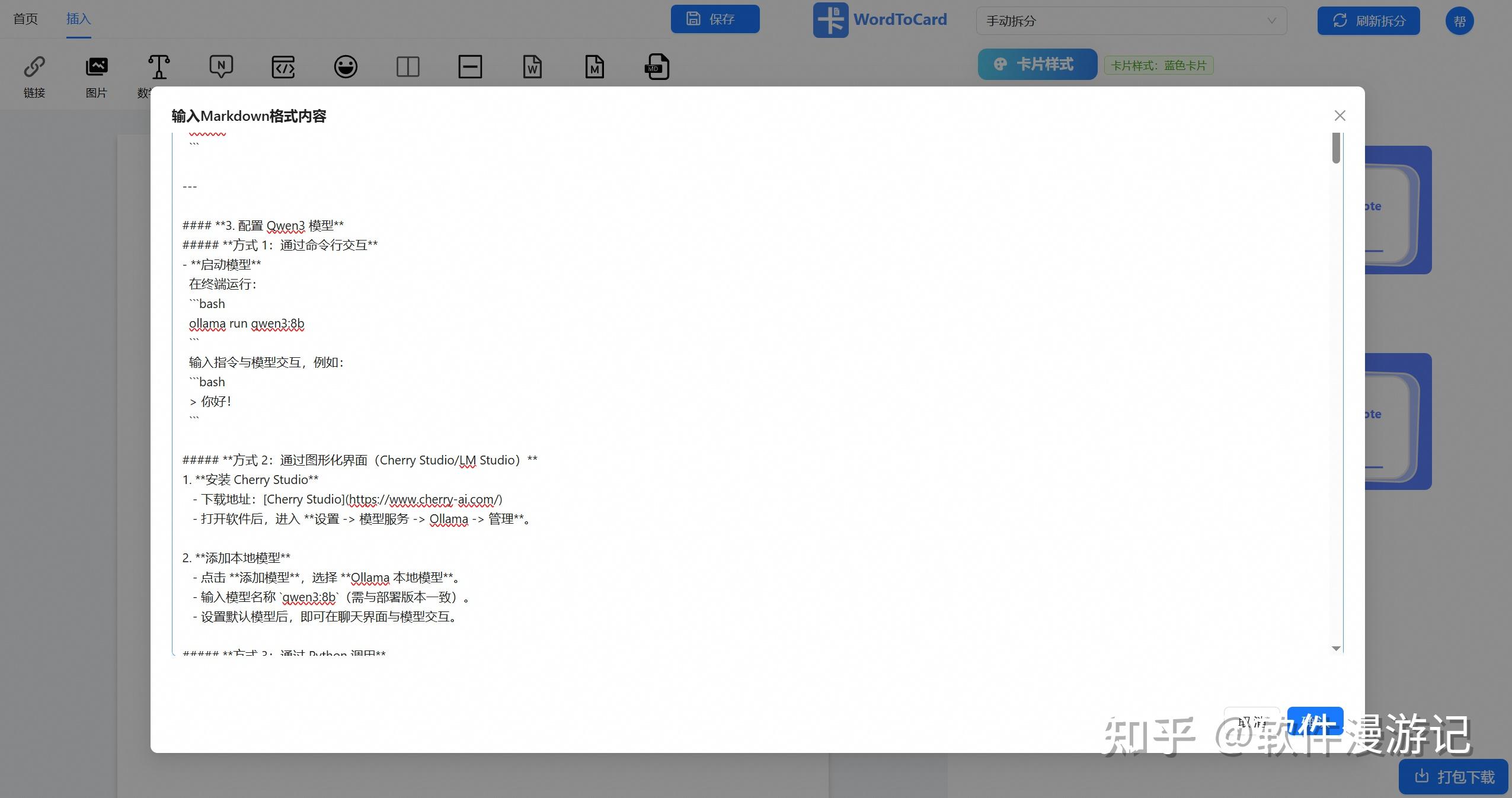Insert a hyperlink using the 链接 icon
The width and height of the screenshot is (1512, 798).
point(34,67)
